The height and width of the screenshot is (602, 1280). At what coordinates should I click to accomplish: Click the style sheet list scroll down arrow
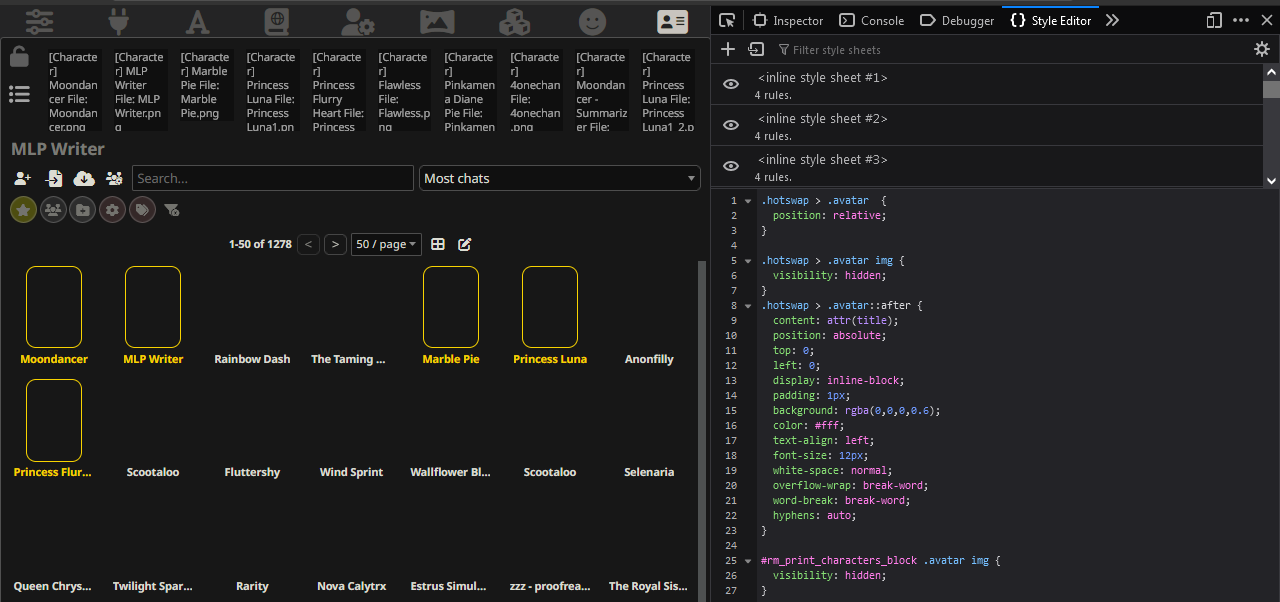coord(1271,181)
